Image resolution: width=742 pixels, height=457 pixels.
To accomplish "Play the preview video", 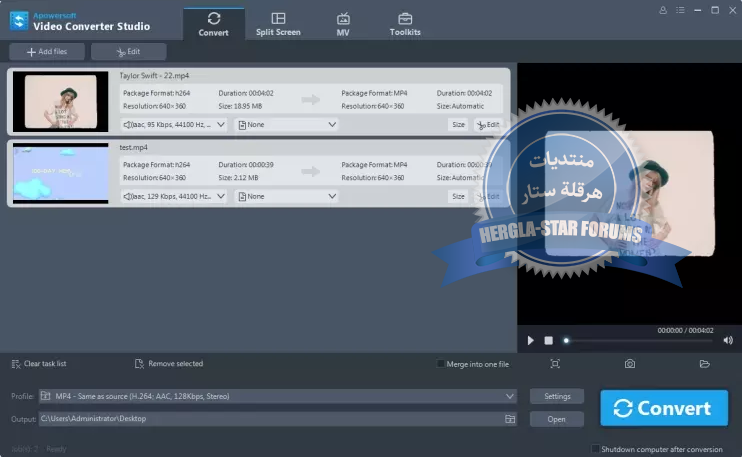I will click(x=530, y=340).
